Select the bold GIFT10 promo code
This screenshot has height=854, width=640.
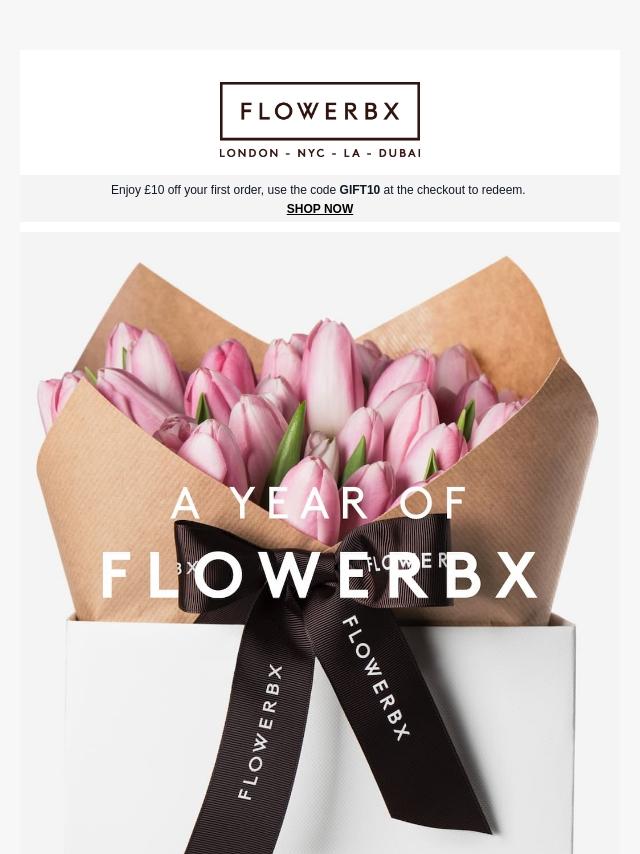pos(359,190)
